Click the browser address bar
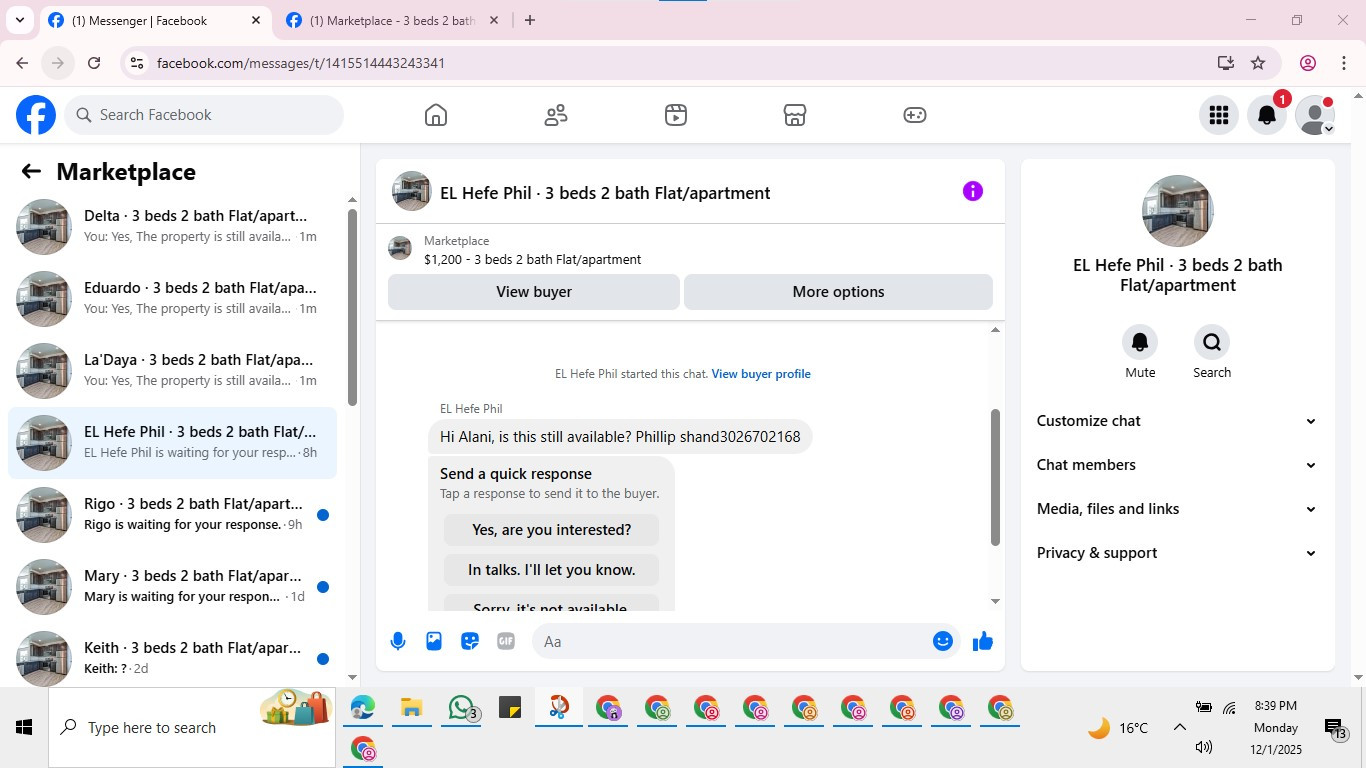Image resolution: width=1366 pixels, height=768 pixels. (x=680, y=63)
